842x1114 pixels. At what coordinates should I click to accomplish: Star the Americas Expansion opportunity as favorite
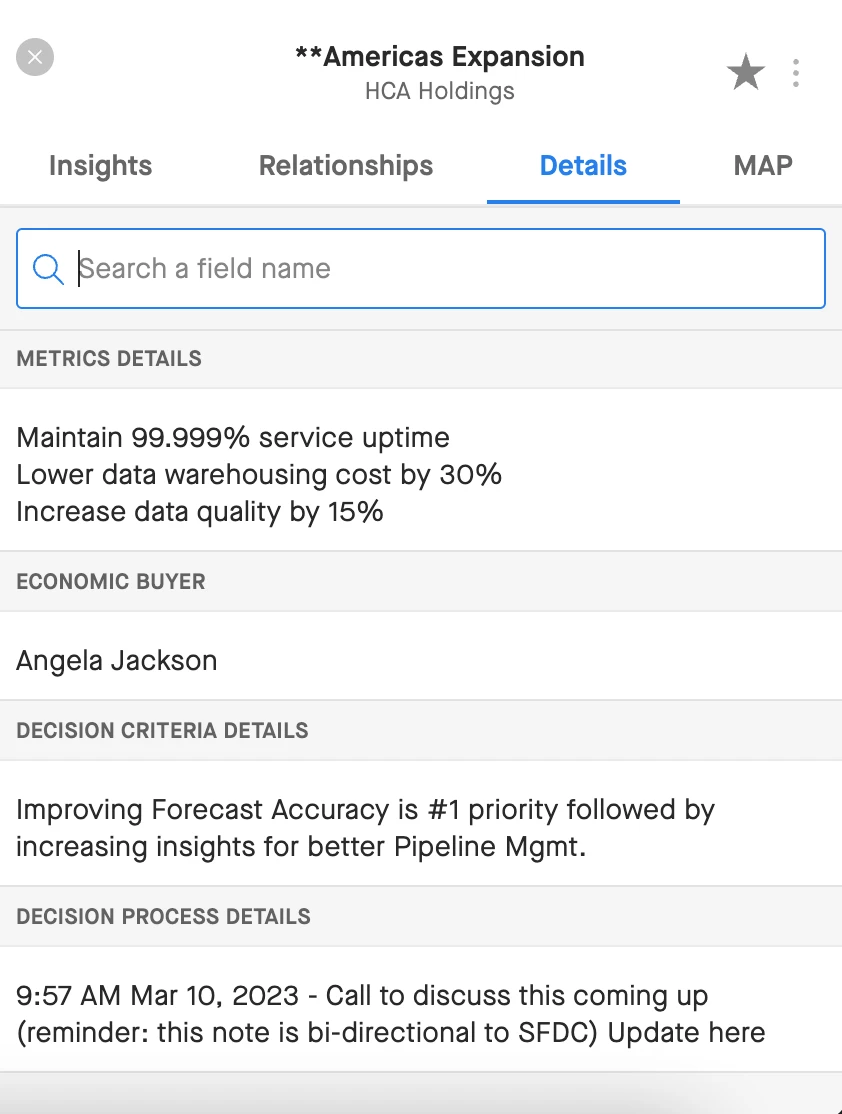click(x=745, y=73)
